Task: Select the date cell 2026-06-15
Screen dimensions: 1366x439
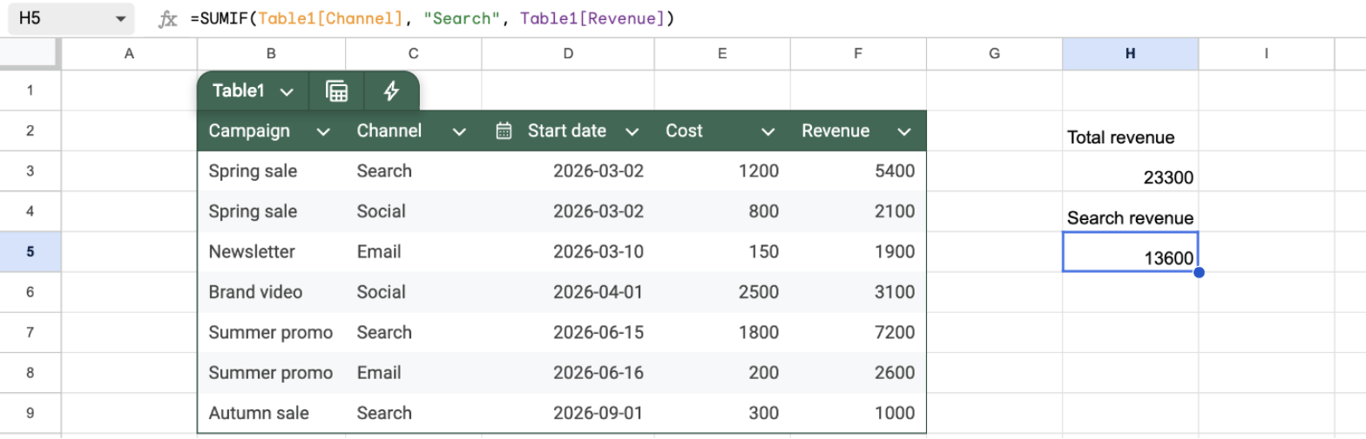Action: [568, 332]
